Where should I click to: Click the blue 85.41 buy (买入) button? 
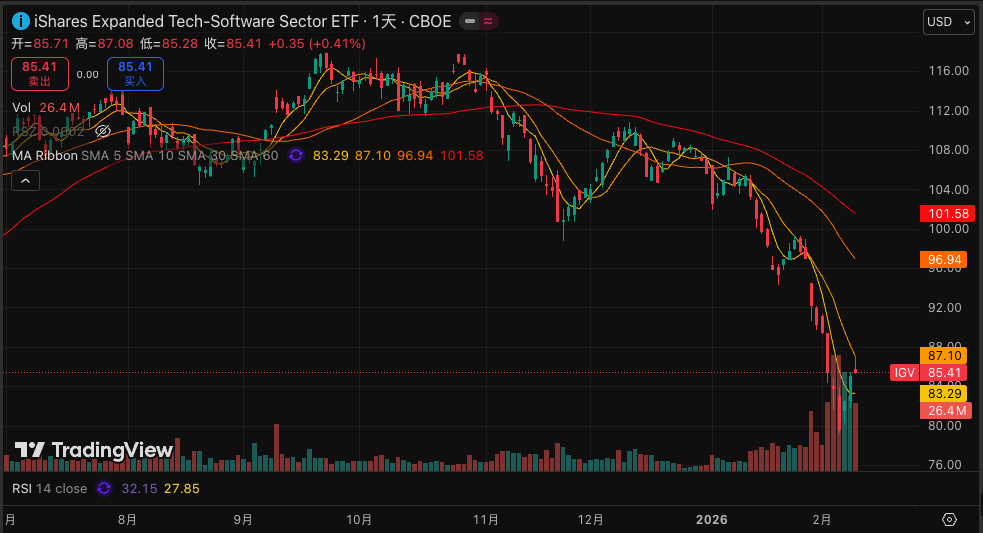click(135, 73)
